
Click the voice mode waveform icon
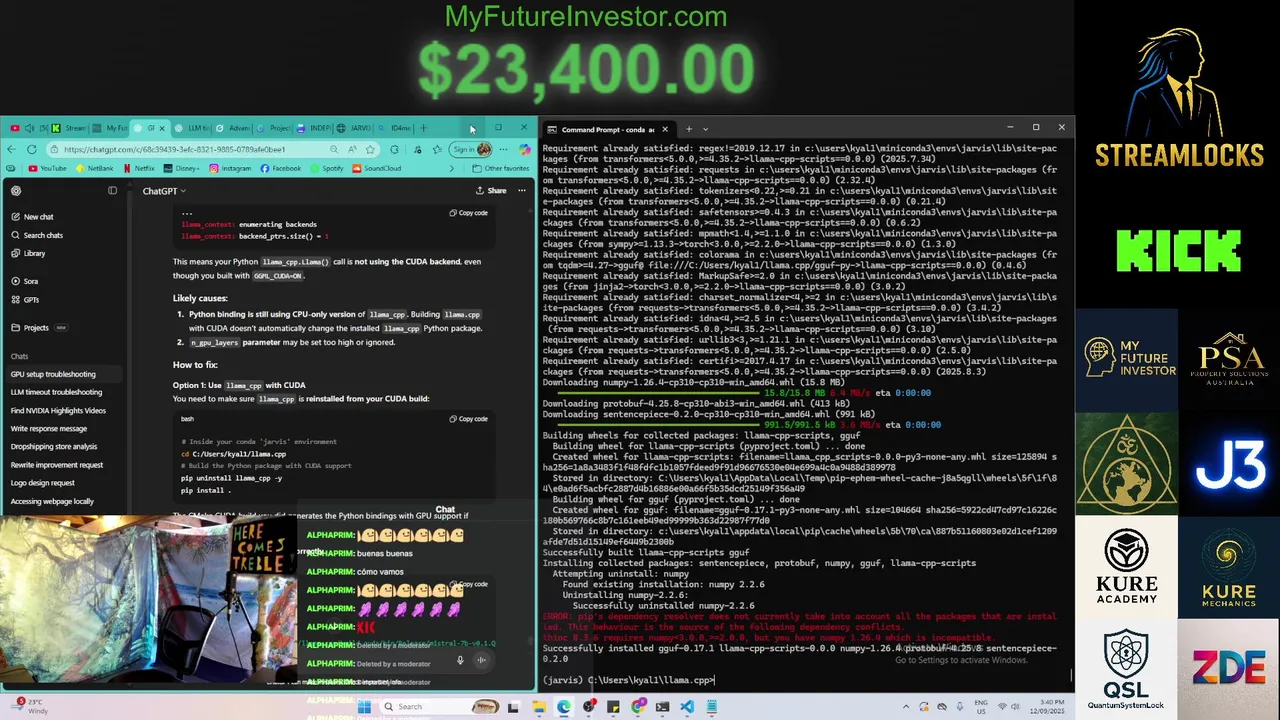(x=481, y=660)
